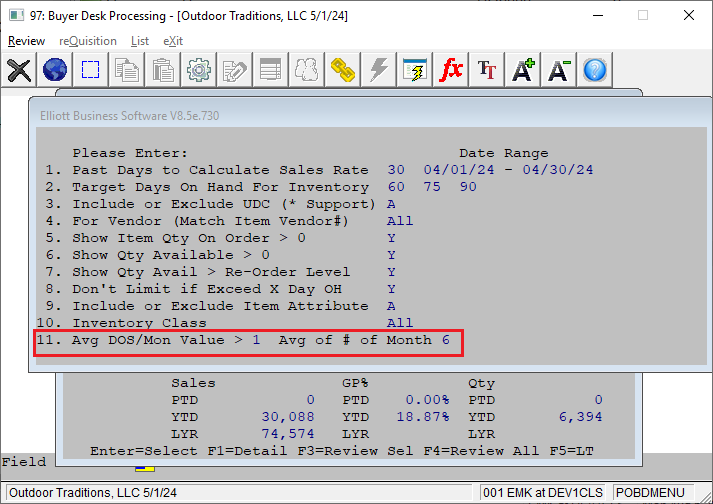This screenshot has height=504, width=713.
Task: Click the UDC include/exclude value A
Action: pos(391,204)
